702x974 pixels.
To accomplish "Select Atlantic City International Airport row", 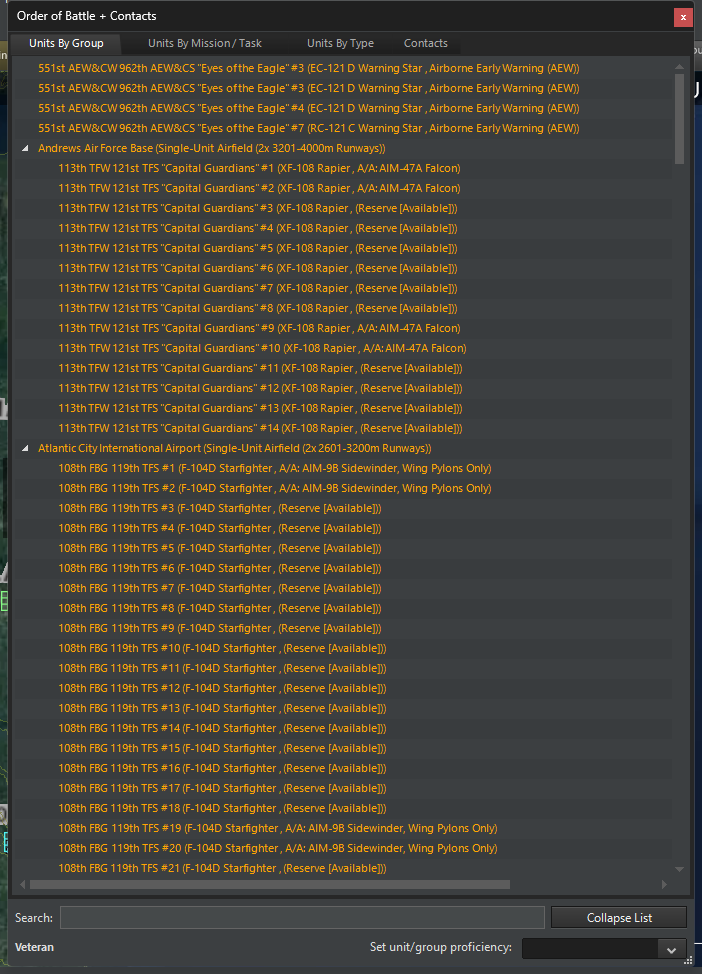I will pyautogui.click(x=234, y=448).
